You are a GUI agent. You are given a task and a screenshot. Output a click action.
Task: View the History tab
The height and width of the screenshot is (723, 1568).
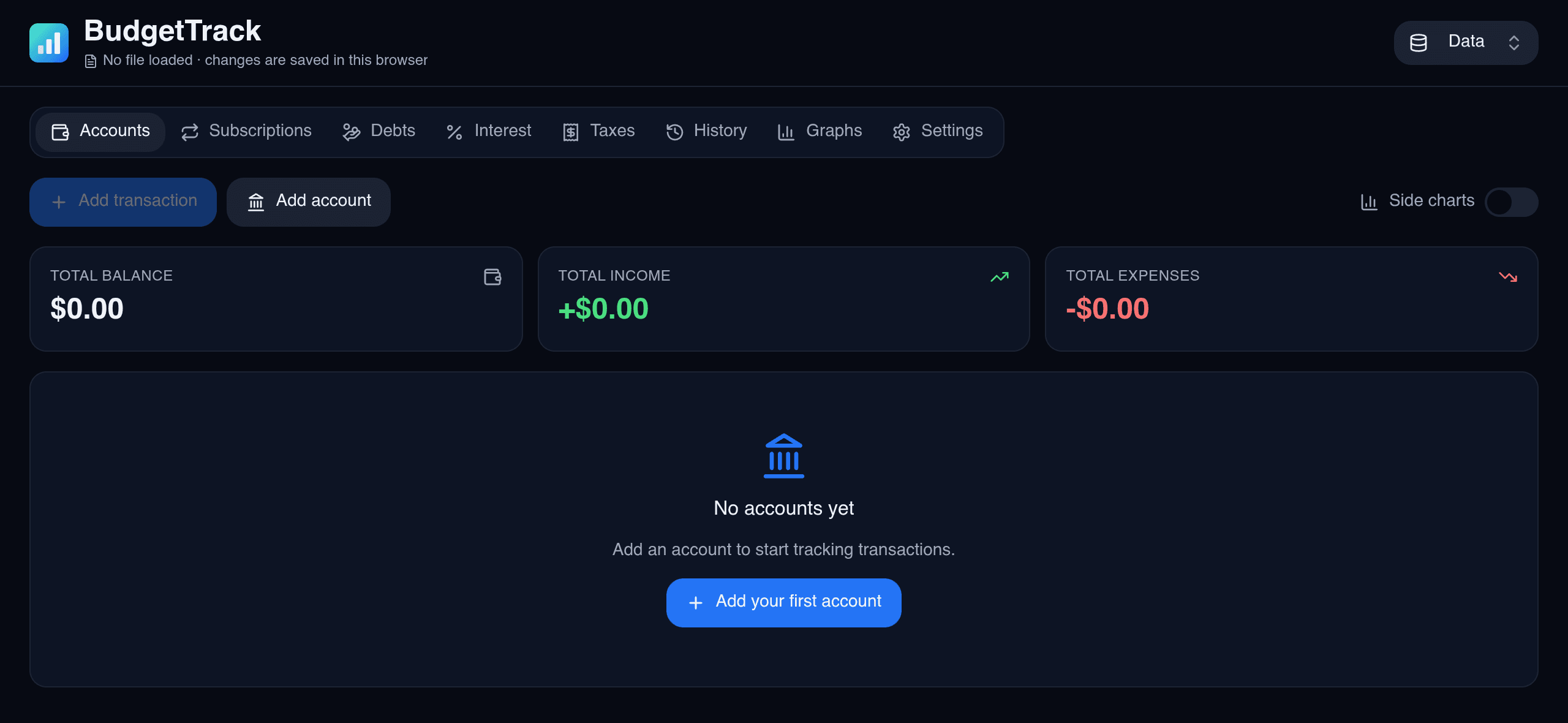[707, 131]
